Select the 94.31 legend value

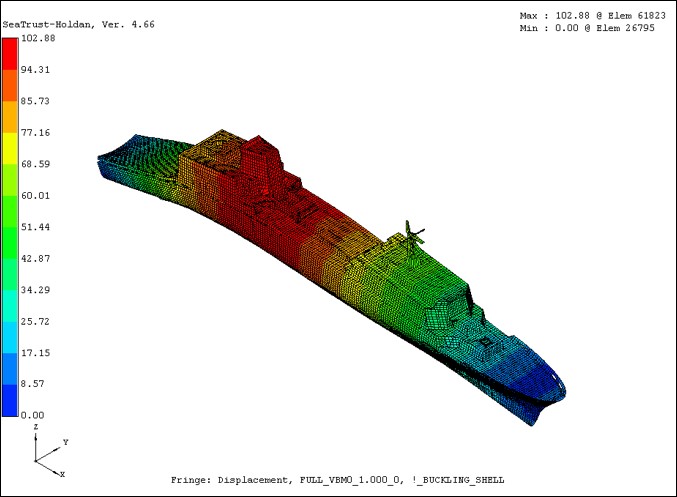pos(35,70)
